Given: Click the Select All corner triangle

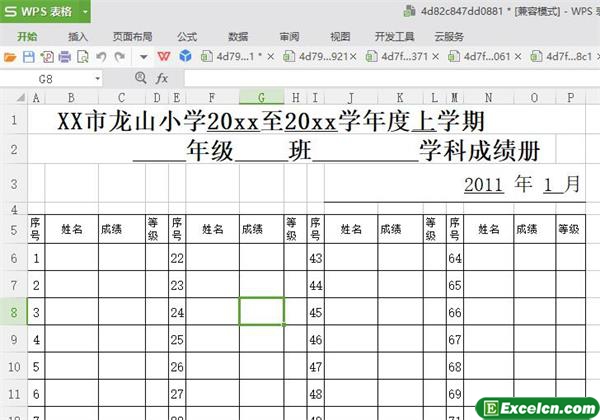Looking at the screenshot, I should 21,98.
